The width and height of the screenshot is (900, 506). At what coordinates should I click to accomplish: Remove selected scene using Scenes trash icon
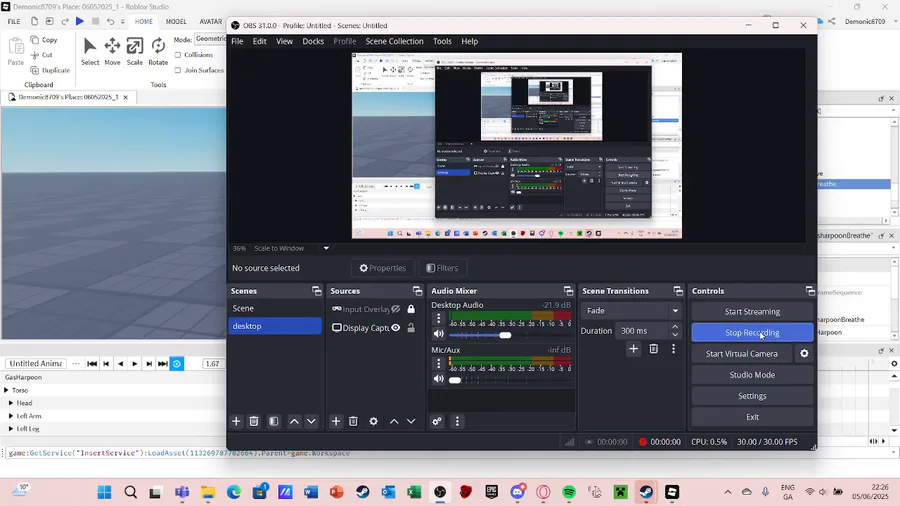(254, 421)
